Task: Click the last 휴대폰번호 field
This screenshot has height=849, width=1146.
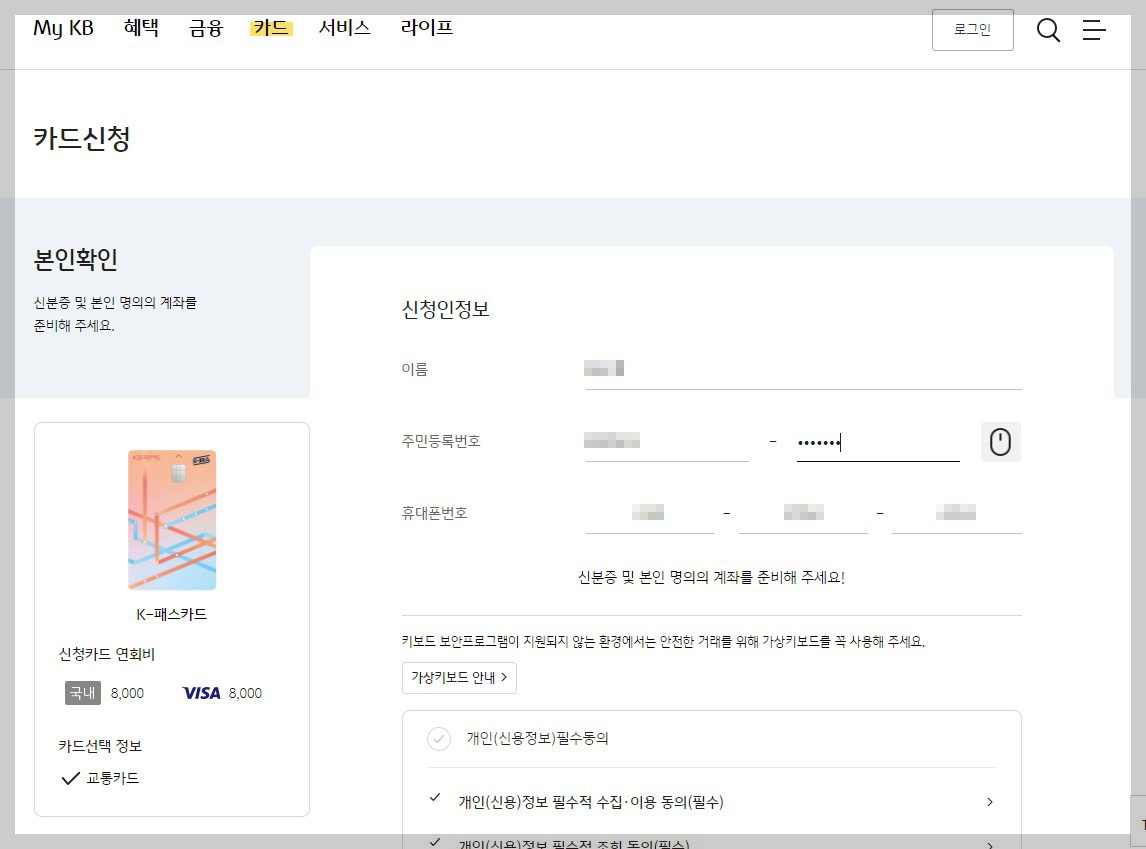Action: coord(957,513)
